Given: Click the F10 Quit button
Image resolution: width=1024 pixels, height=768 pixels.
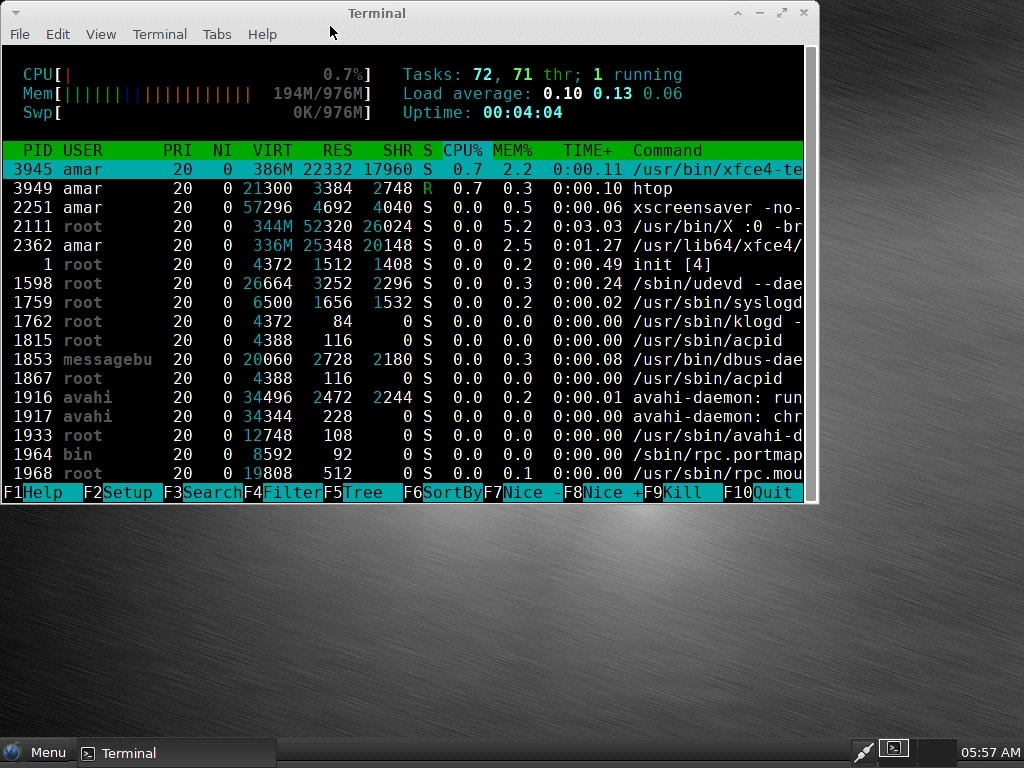Looking at the screenshot, I should (763, 492).
